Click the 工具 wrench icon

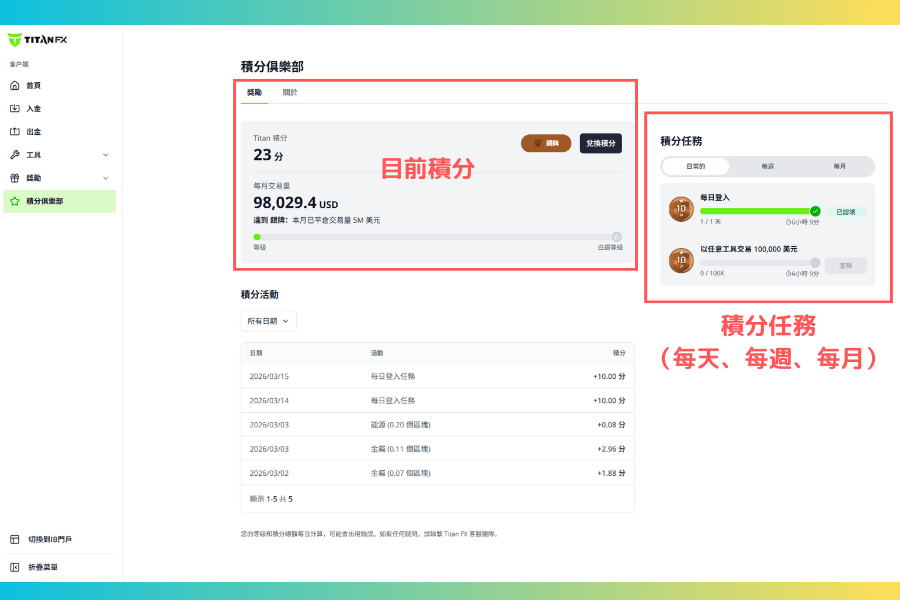click(14, 155)
